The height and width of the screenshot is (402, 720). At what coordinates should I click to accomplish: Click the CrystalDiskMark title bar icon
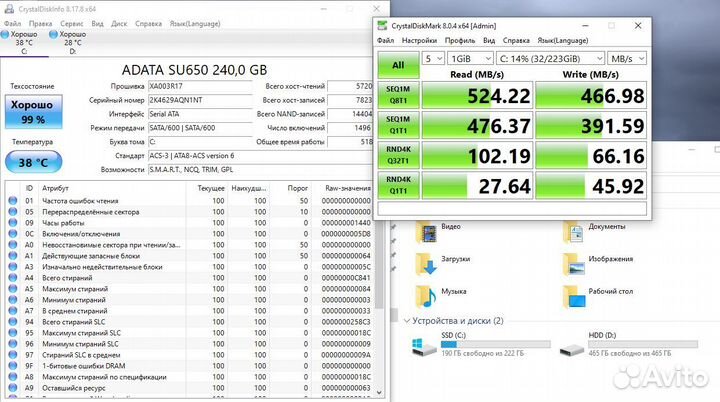(382, 26)
